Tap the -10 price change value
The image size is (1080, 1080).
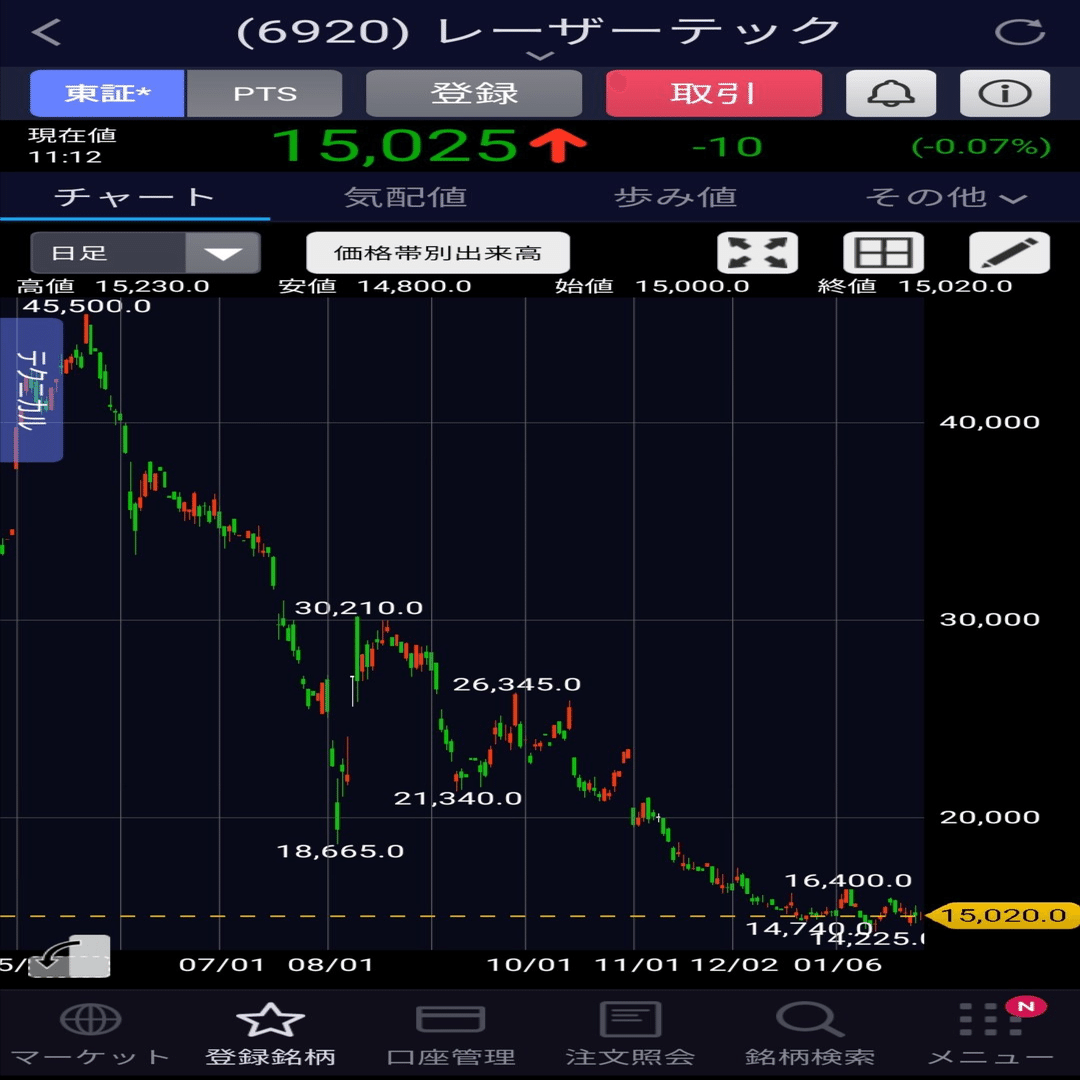tap(727, 147)
